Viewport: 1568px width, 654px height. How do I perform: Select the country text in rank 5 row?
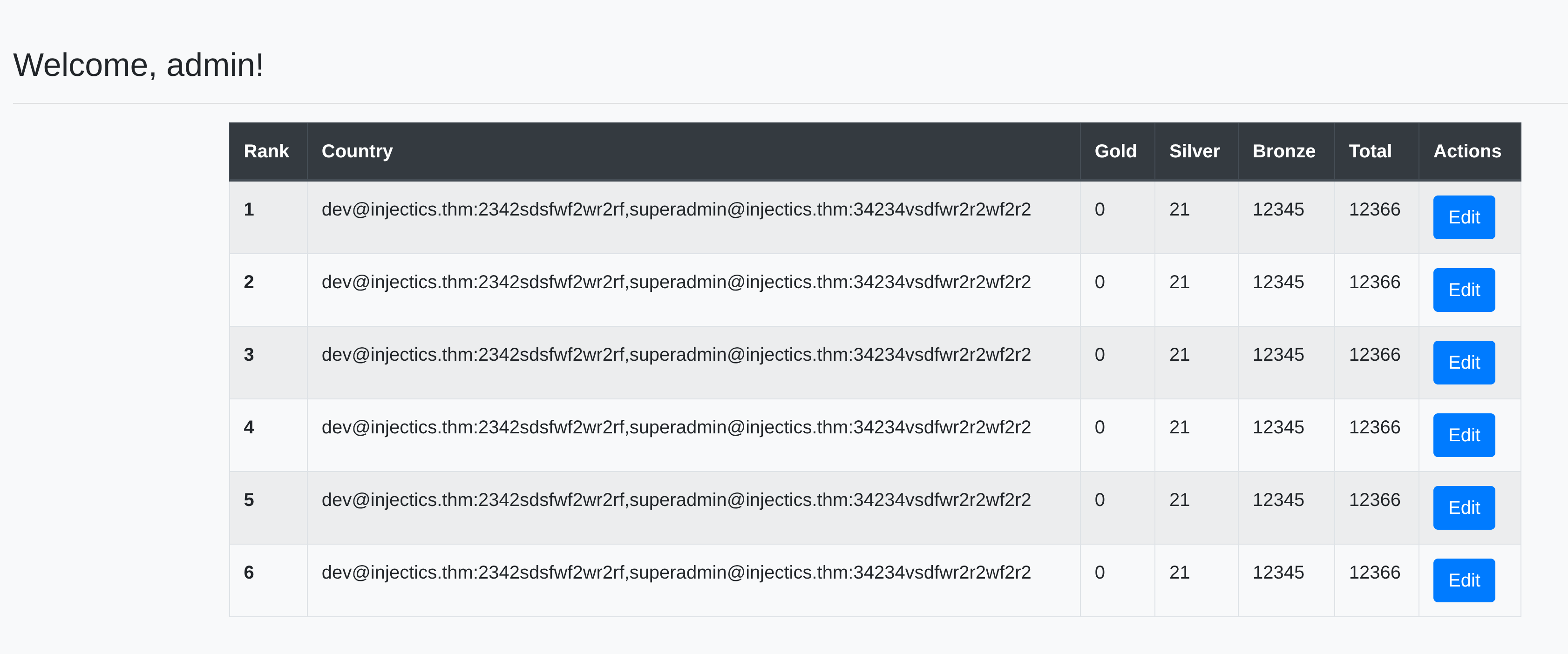coord(676,499)
